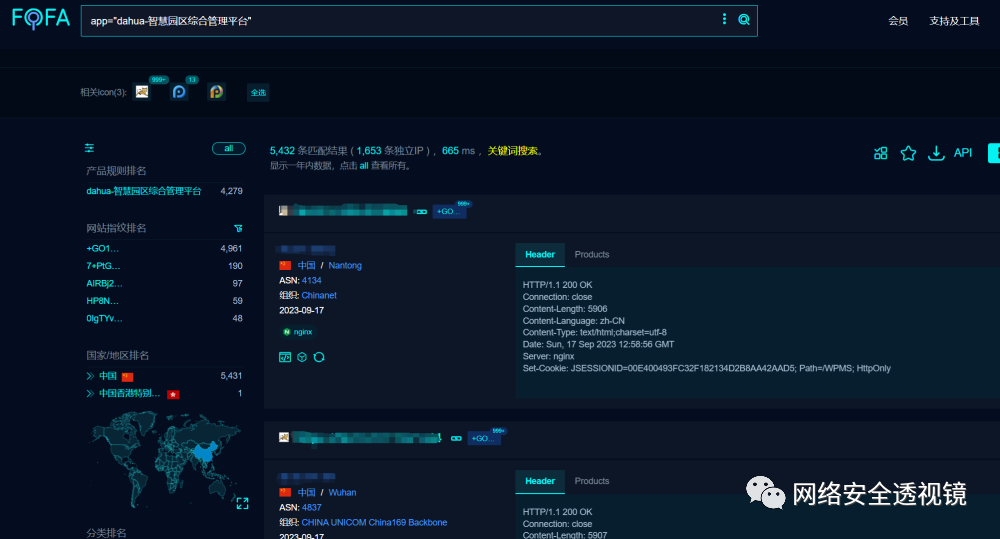The height and width of the screenshot is (539, 1000).
Task: Filter by 0lgTYv... fingerprint
Action: pyautogui.click(x=104, y=318)
